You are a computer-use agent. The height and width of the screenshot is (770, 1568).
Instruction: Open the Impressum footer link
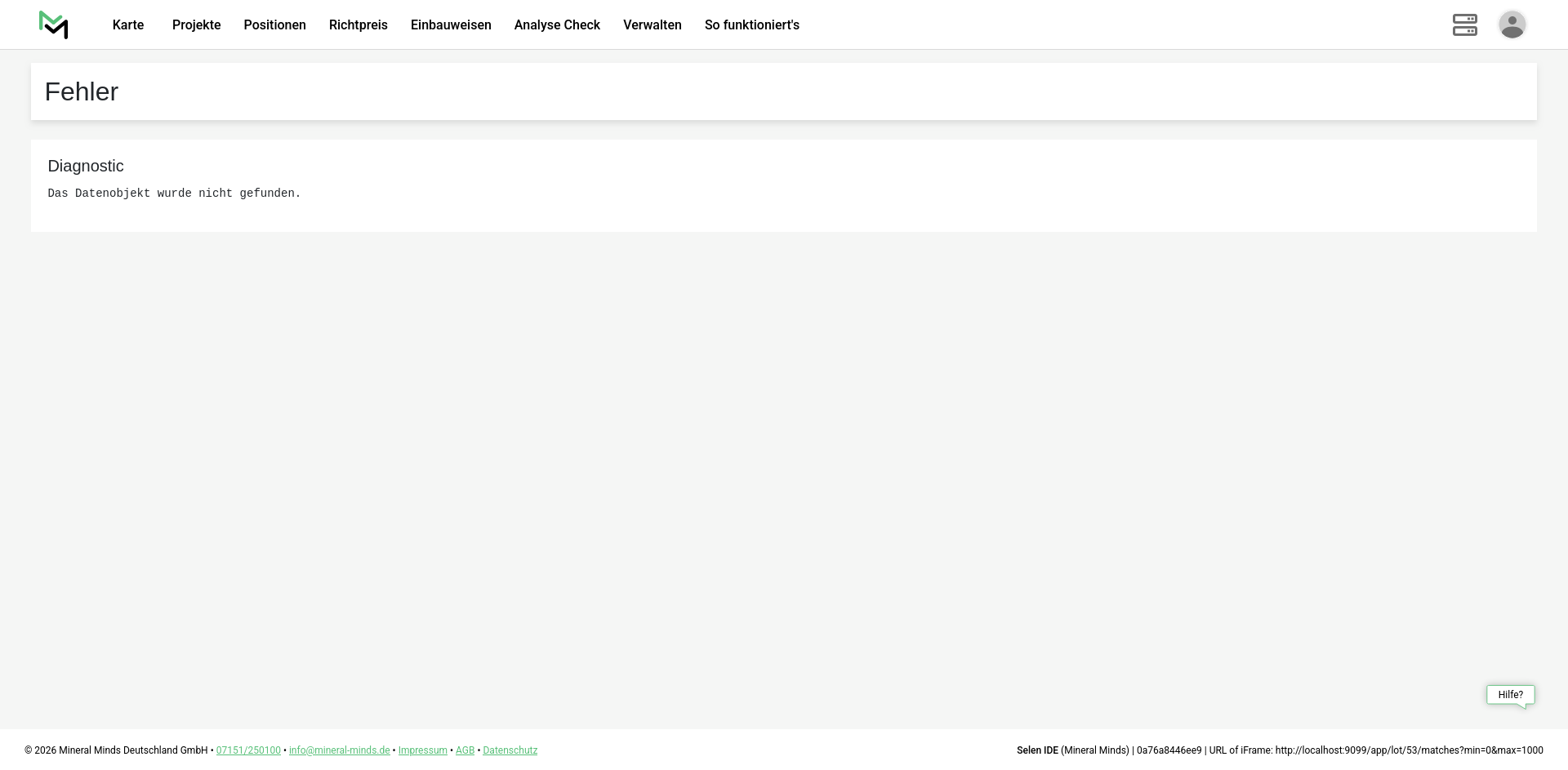point(422,750)
